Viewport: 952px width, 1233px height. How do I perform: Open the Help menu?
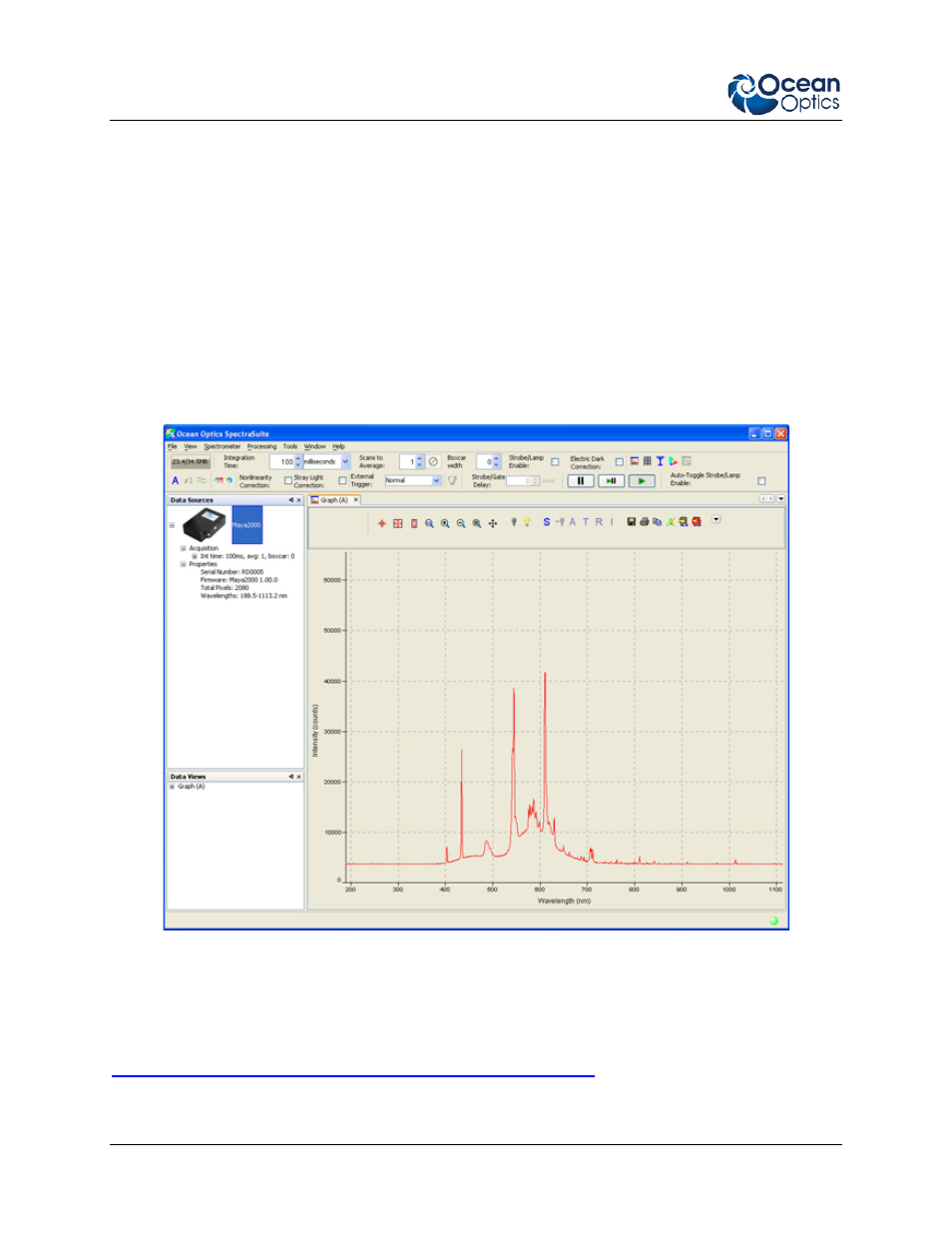pos(338,446)
